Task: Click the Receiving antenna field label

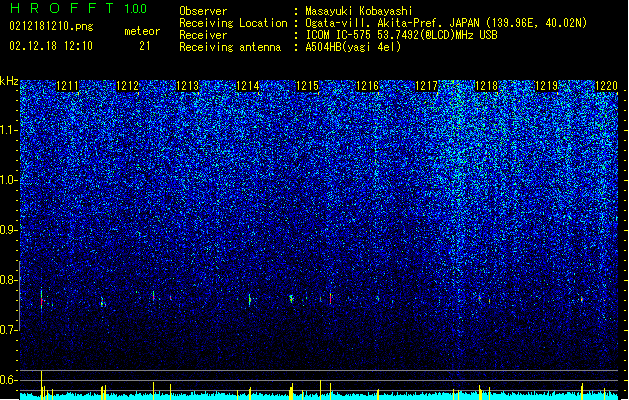Action: 230,47
